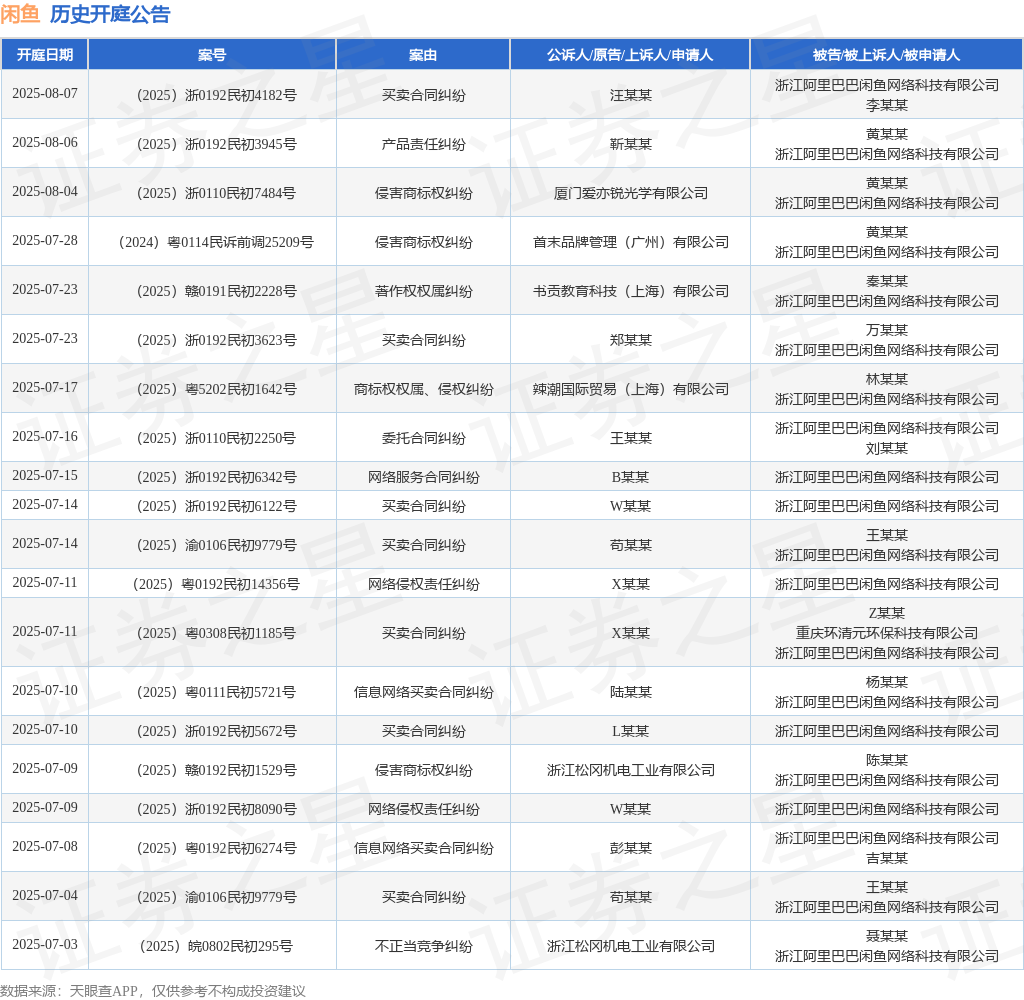
Task: Click plaintiff 彭某某
Action: (x=630, y=848)
